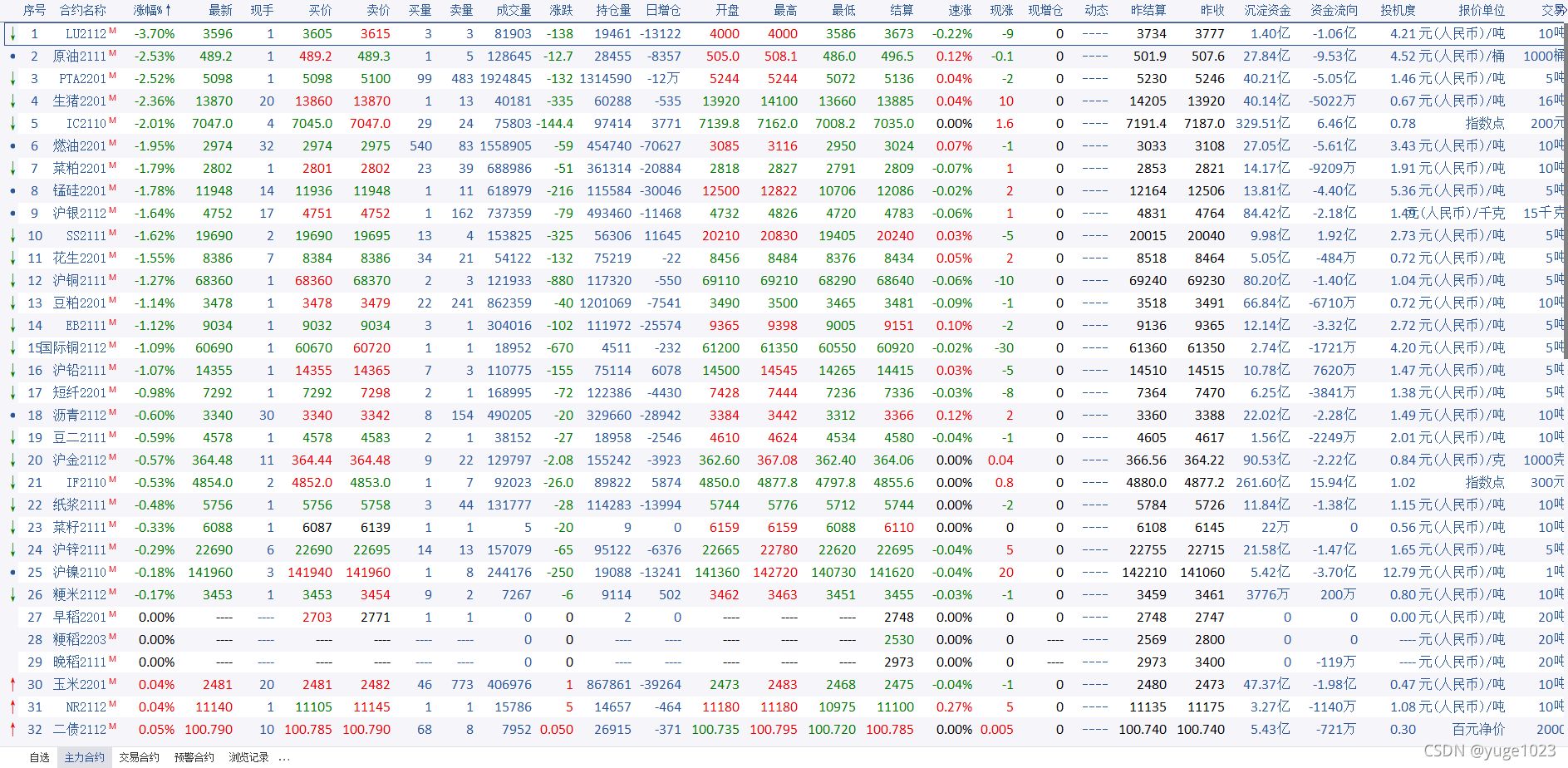Click the 沉淀资金 column header

point(1267,10)
